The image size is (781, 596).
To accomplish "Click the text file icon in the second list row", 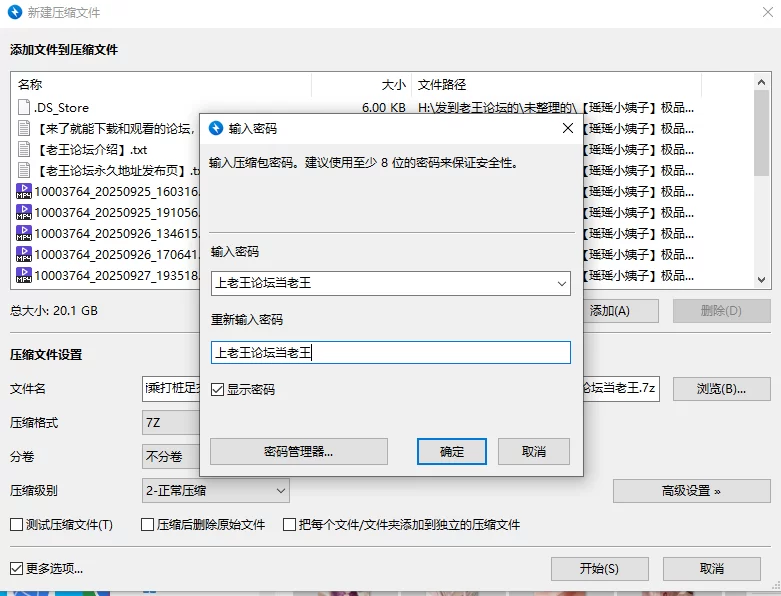I will click(x=24, y=128).
